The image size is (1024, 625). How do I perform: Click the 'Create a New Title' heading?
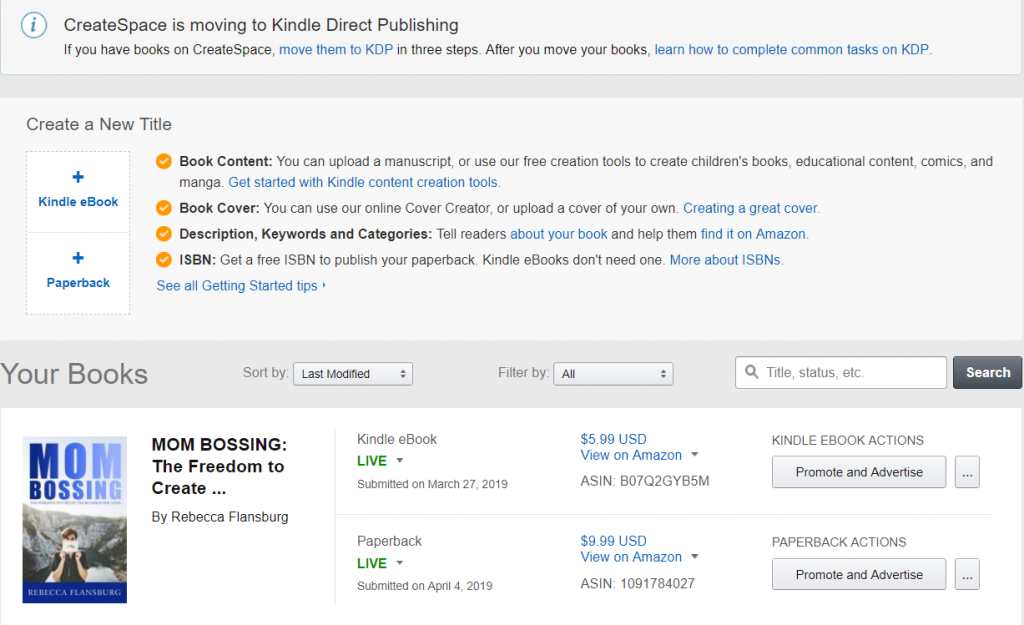coord(99,124)
